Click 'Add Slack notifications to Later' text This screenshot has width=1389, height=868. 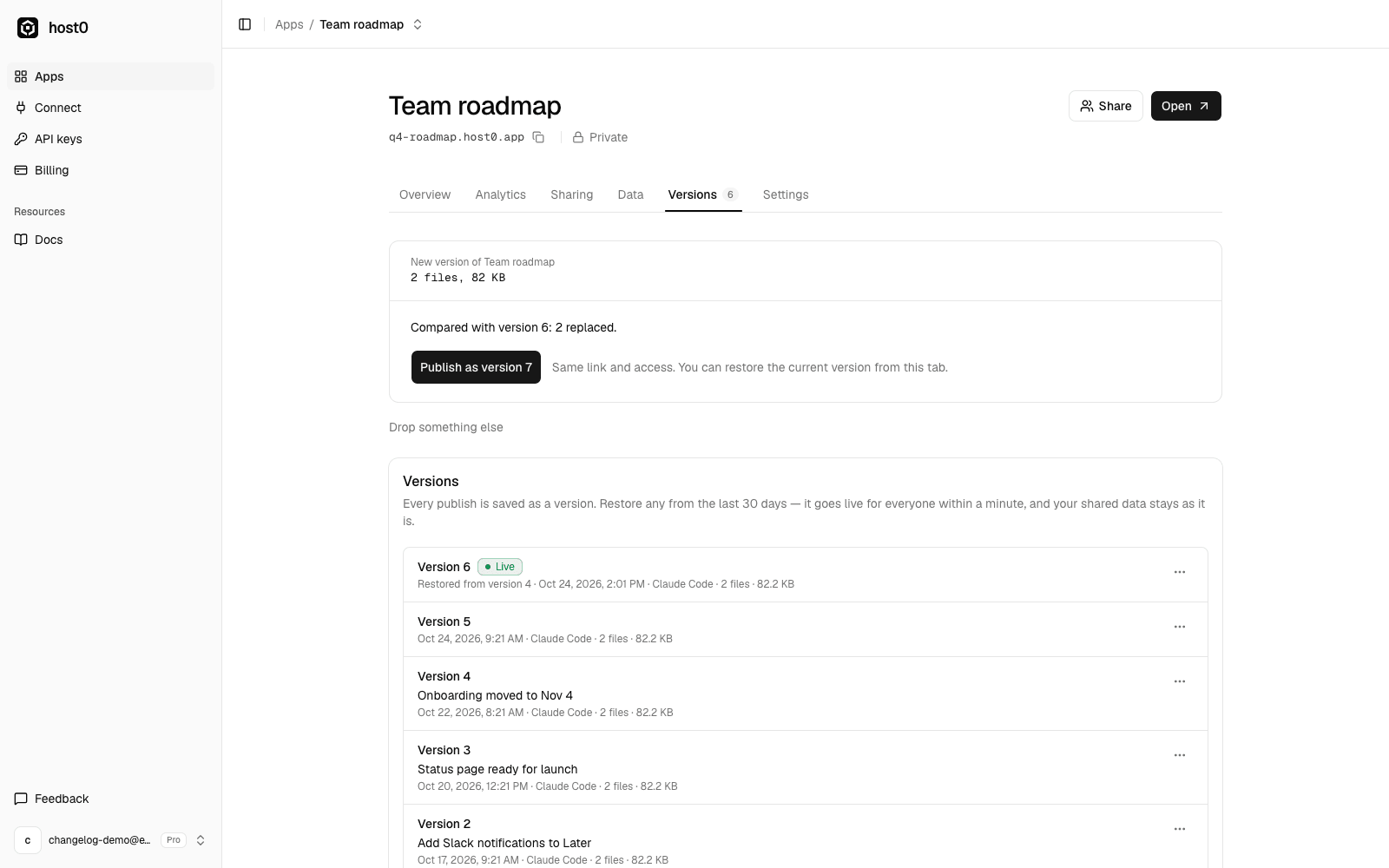(504, 843)
